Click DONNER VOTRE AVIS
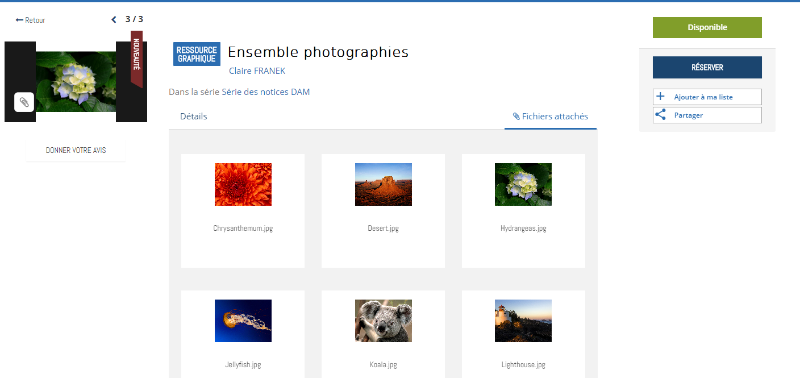Screen dimensions: 800x378 [76, 150]
